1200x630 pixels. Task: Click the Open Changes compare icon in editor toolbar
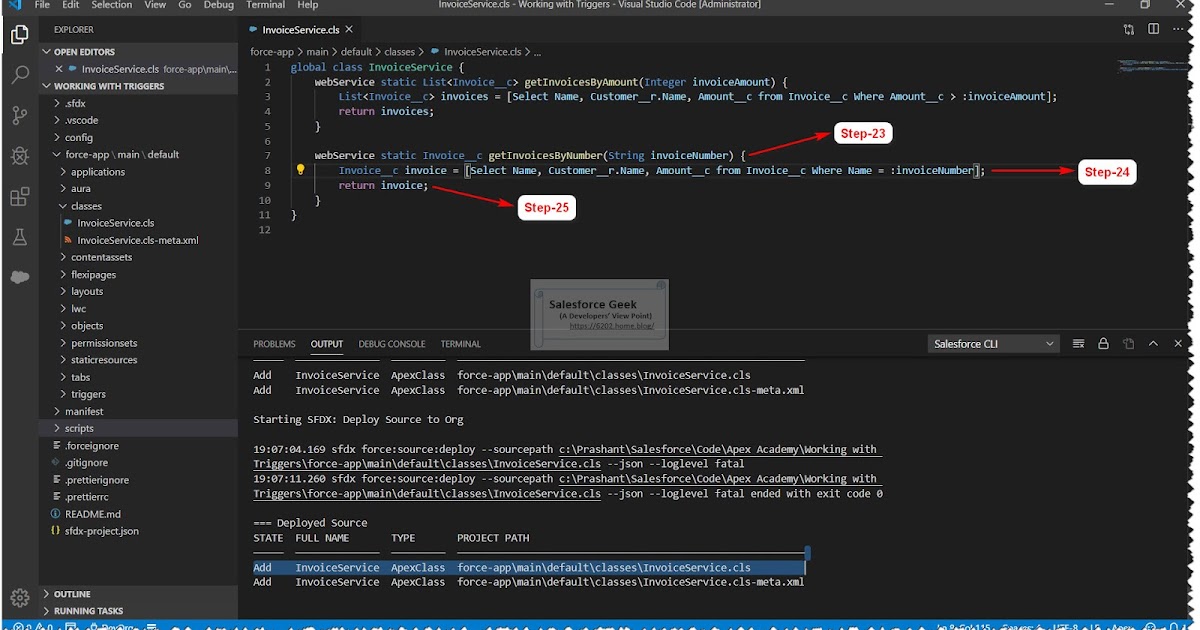coord(1129,30)
